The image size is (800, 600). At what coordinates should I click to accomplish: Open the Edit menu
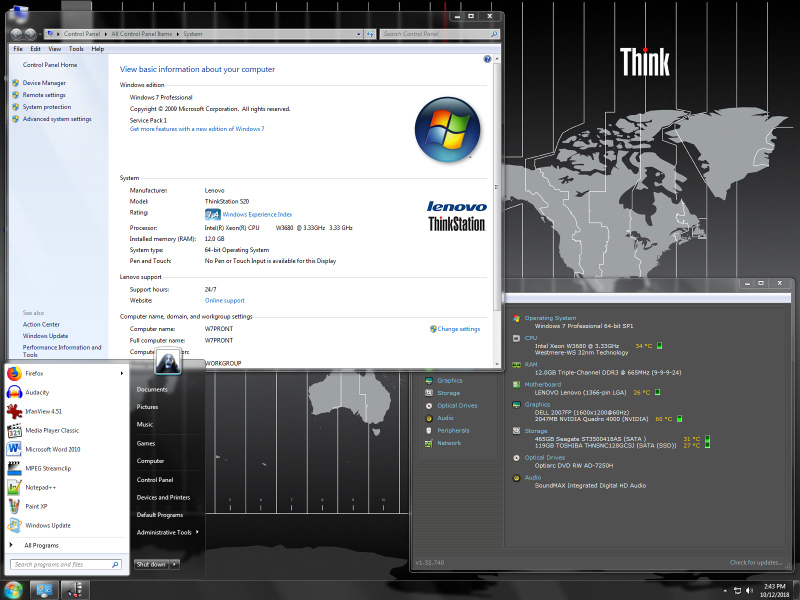click(35, 49)
